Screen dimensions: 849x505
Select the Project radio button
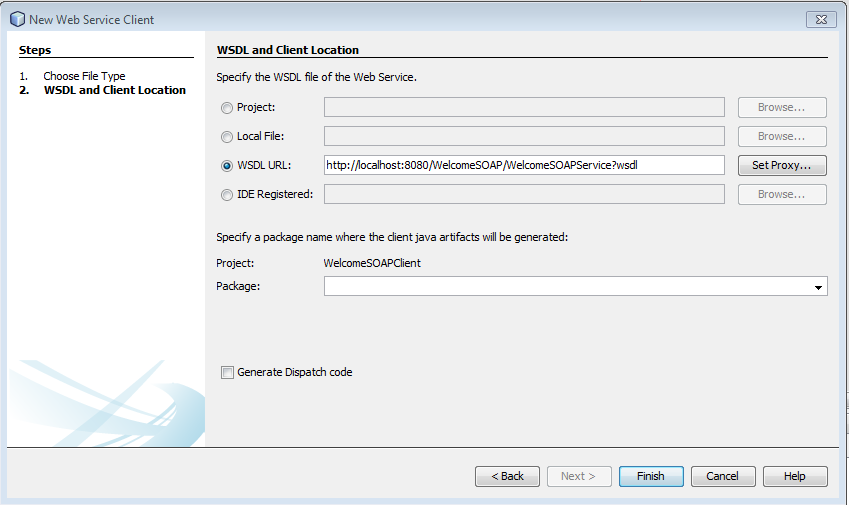(227, 108)
